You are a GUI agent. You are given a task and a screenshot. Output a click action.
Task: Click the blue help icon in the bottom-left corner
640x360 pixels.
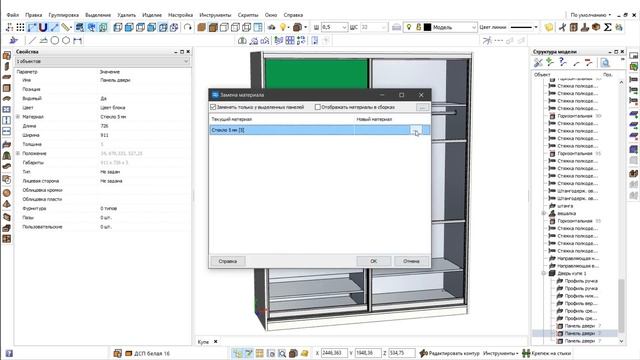(9, 353)
